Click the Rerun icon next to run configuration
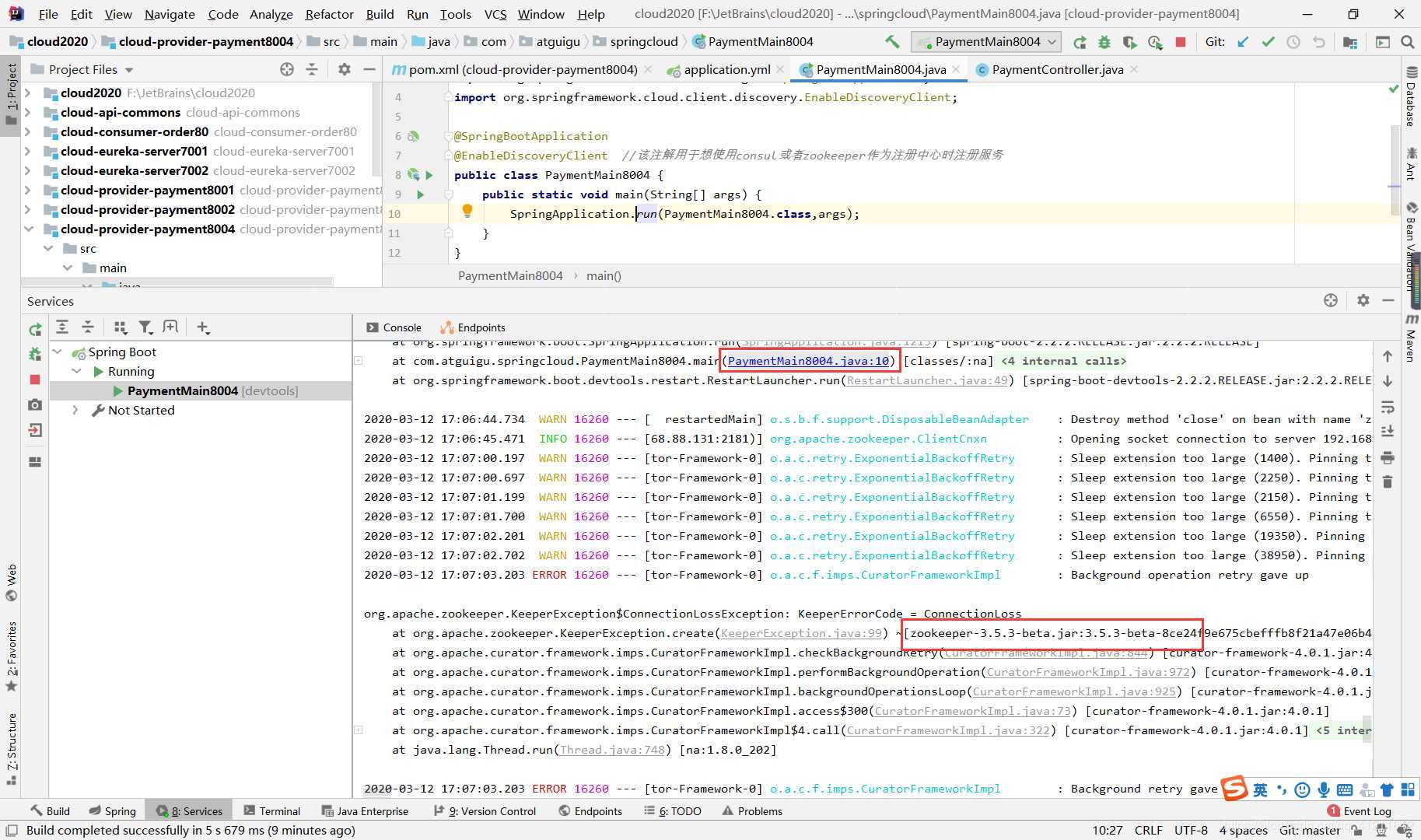The width and height of the screenshot is (1421, 840). pyautogui.click(x=1080, y=42)
